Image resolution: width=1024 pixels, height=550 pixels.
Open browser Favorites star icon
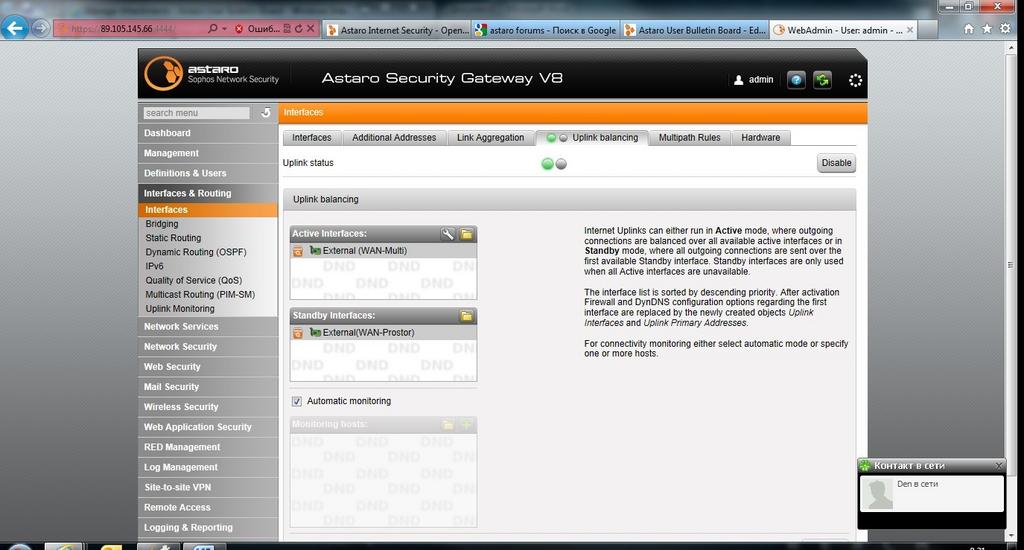tap(987, 29)
